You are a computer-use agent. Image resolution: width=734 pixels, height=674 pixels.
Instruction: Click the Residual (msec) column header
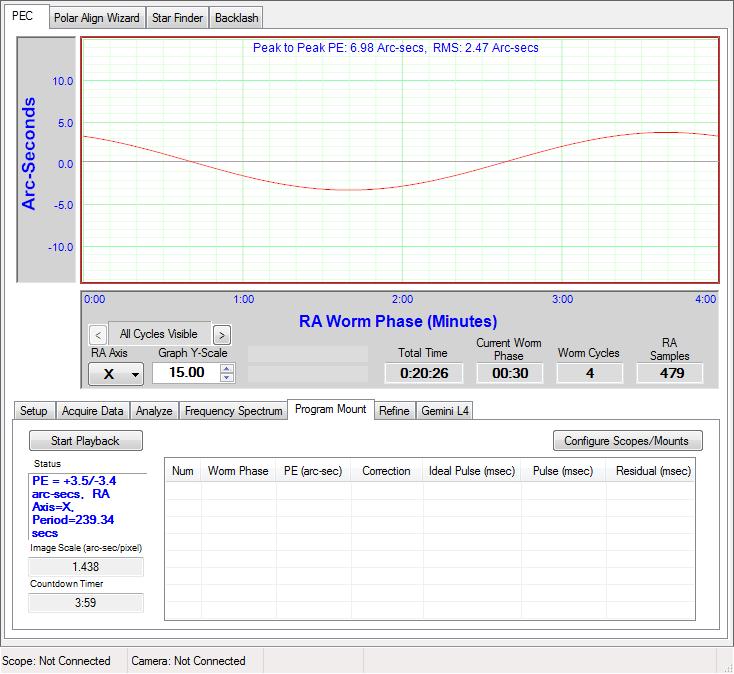tap(652, 471)
